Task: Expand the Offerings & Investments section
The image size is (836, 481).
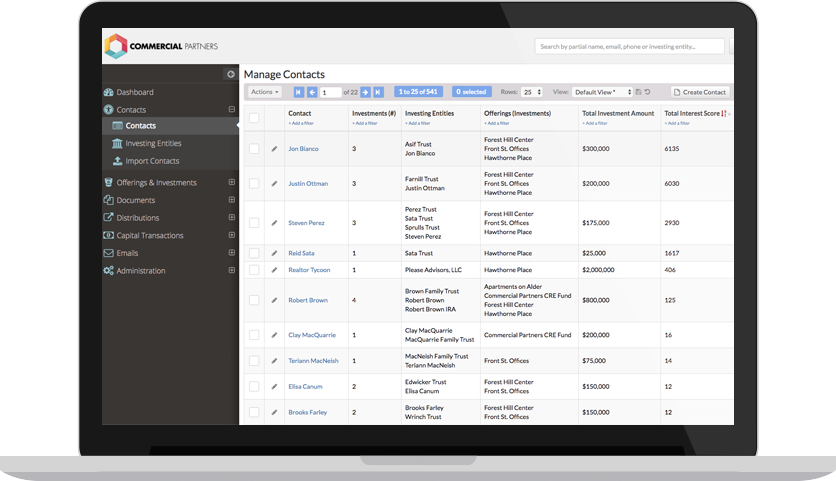Action: pos(231,182)
